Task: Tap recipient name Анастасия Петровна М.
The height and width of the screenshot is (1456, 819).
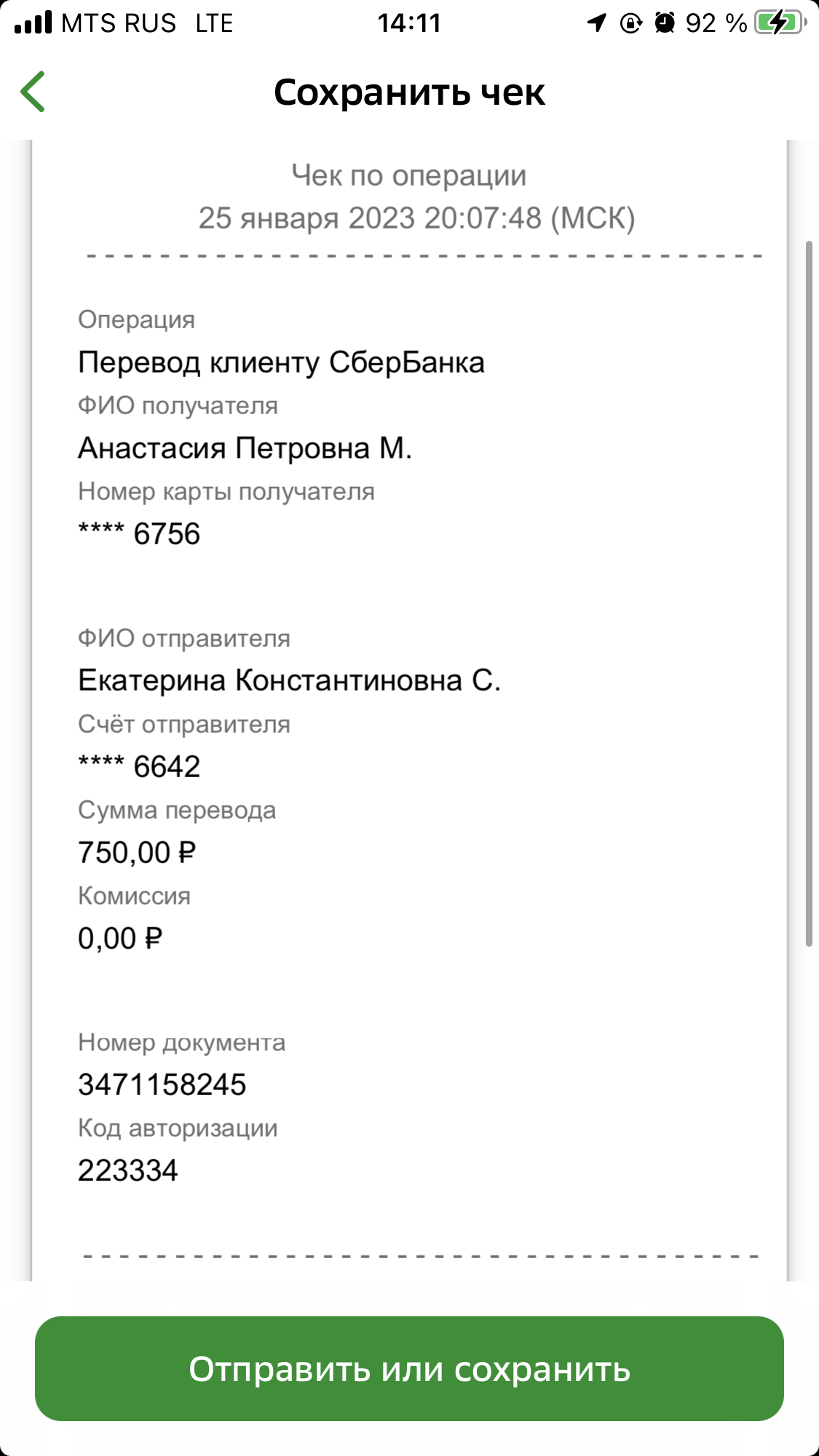Action: (x=245, y=448)
